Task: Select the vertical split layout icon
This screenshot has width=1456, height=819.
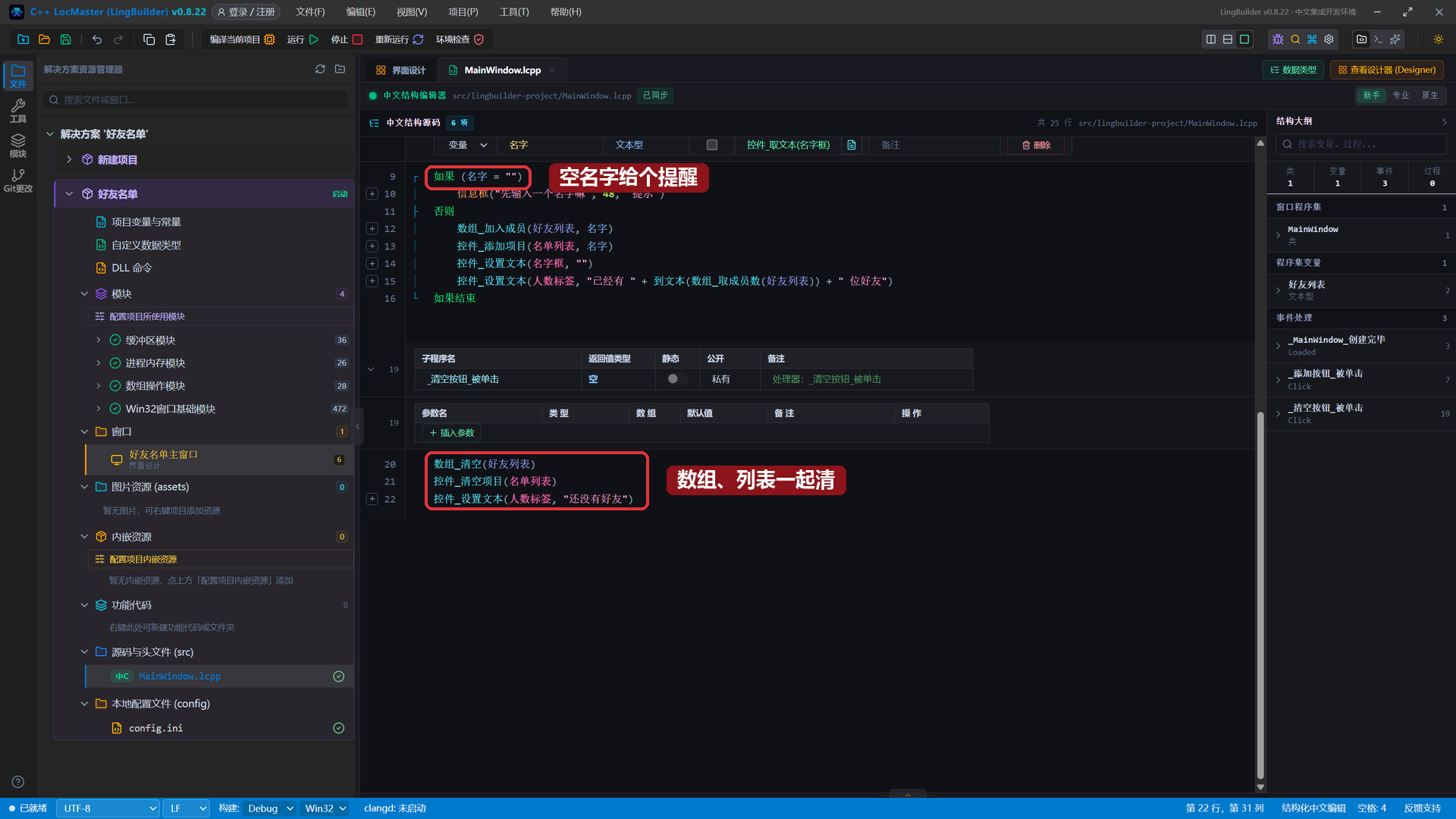Action: tap(1211, 39)
